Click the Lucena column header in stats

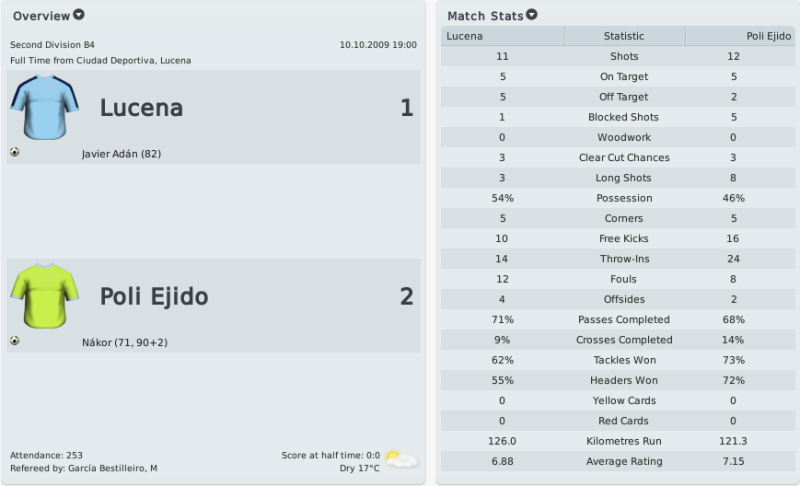pyautogui.click(x=503, y=36)
